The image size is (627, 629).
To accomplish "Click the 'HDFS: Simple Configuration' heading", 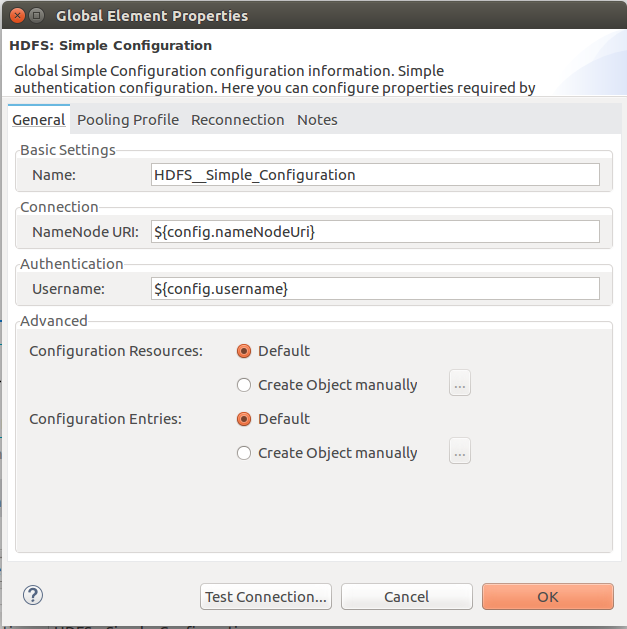I will pyautogui.click(x=111, y=45).
